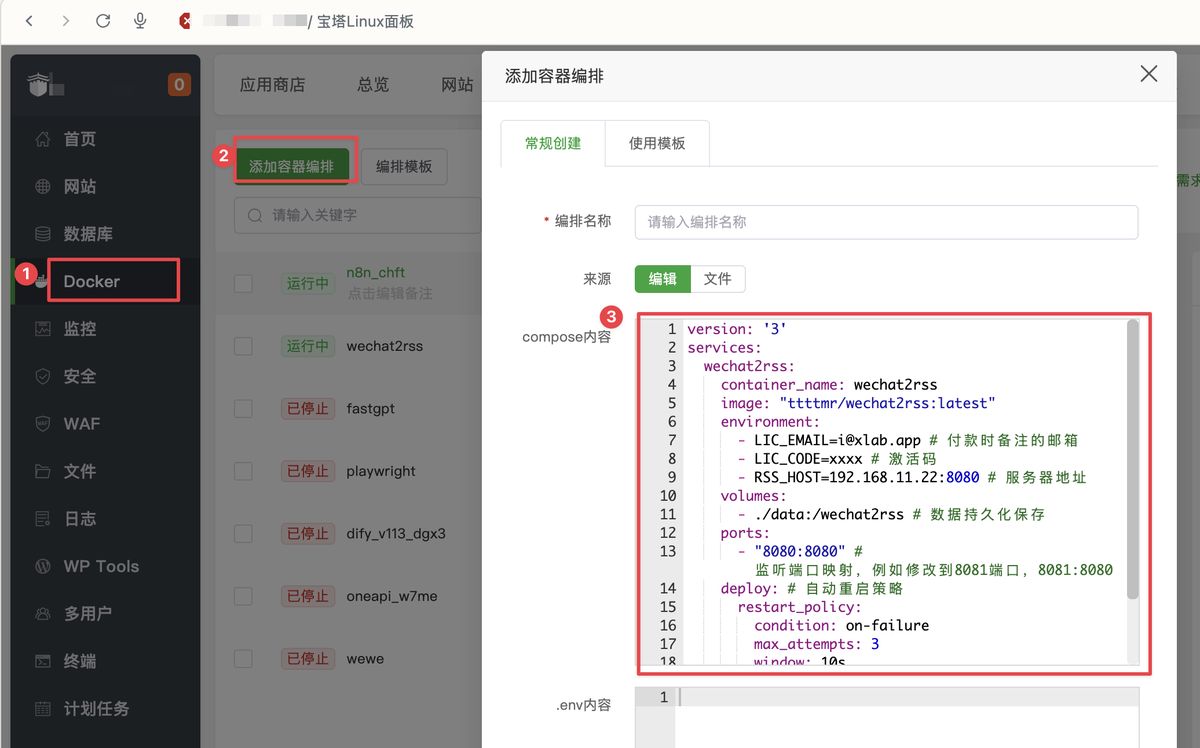Check the checkbox next to fastgpt
1200x748 pixels.
coord(243,408)
